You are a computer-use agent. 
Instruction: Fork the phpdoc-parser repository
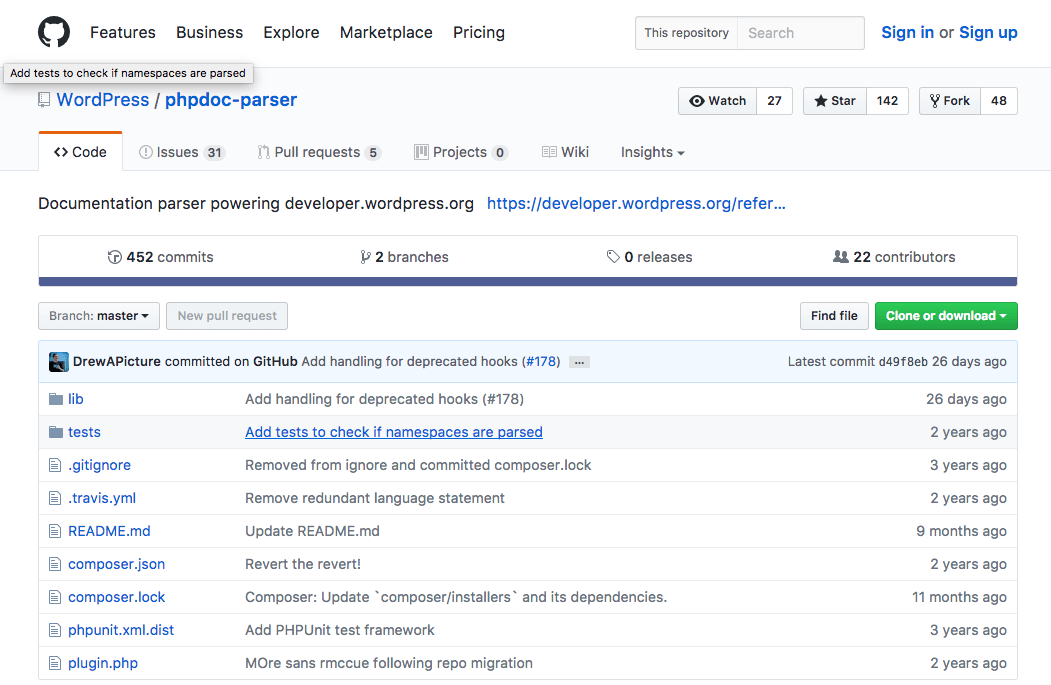[x=949, y=101]
